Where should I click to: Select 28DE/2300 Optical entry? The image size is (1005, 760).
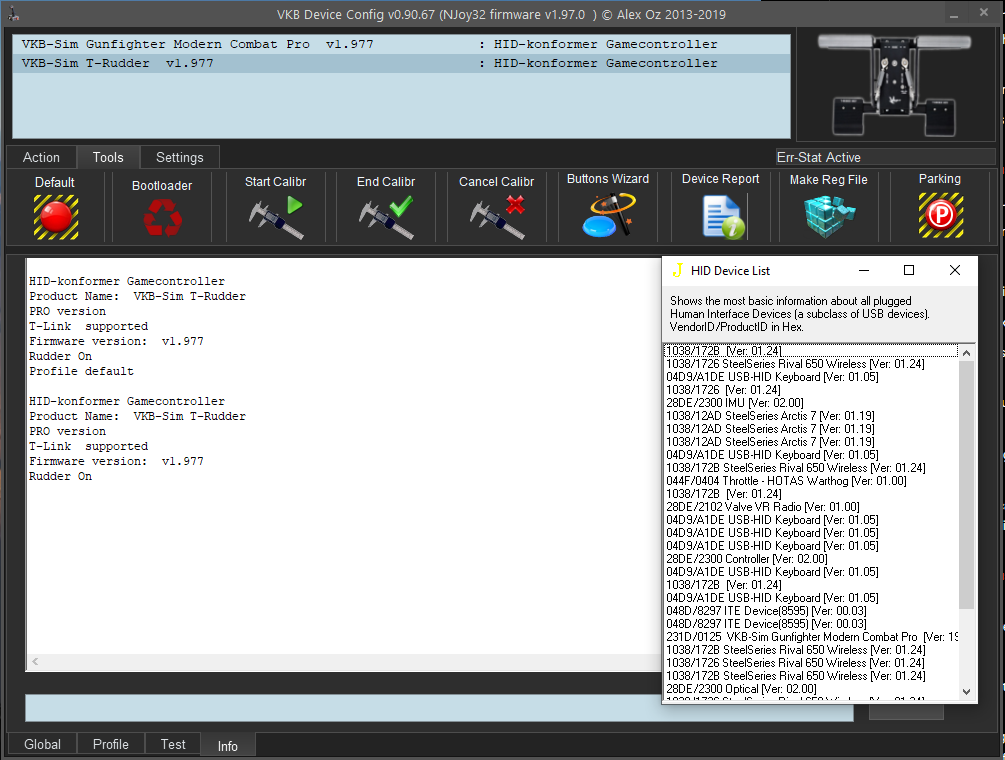[x=811, y=688]
